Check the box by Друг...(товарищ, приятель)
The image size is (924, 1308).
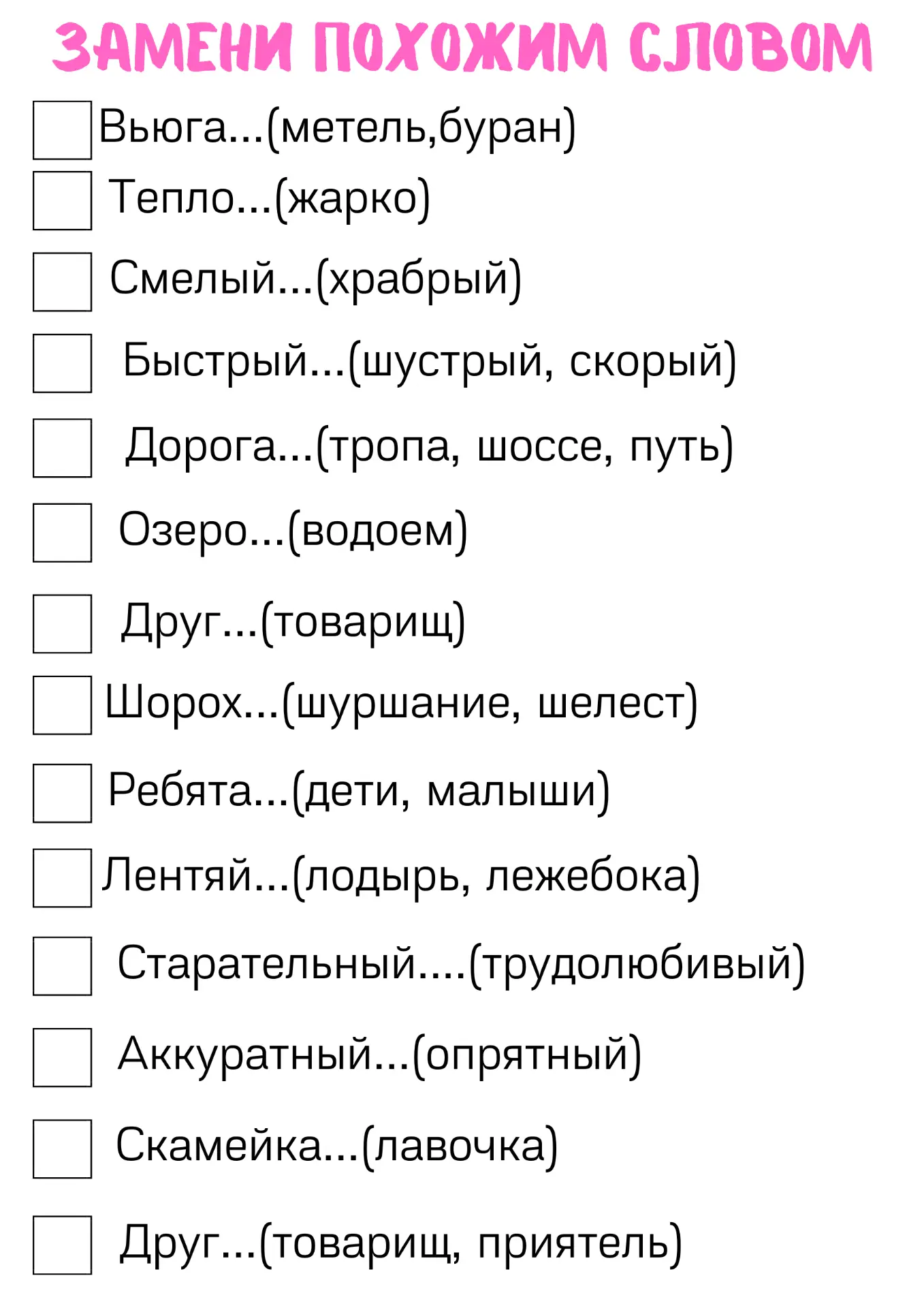(62, 1245)
